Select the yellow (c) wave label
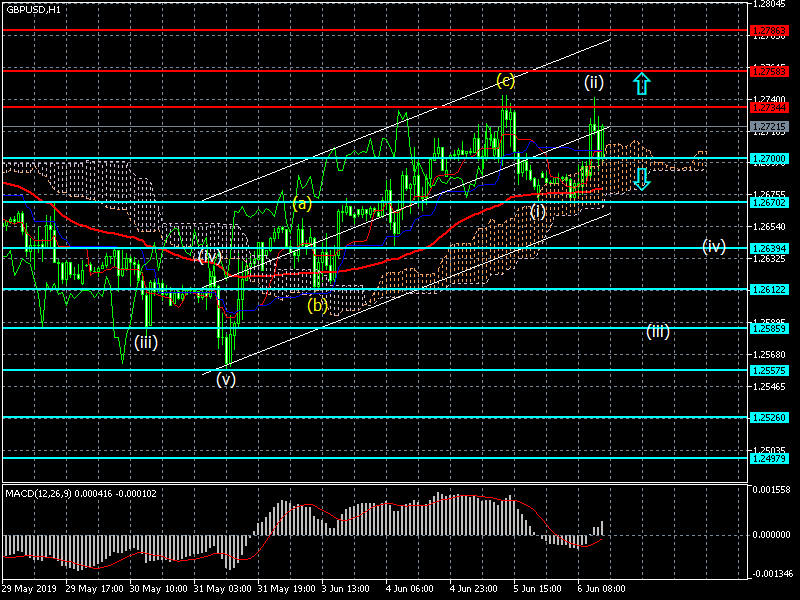This screenshot has height=600, width=800. [506, 81]
